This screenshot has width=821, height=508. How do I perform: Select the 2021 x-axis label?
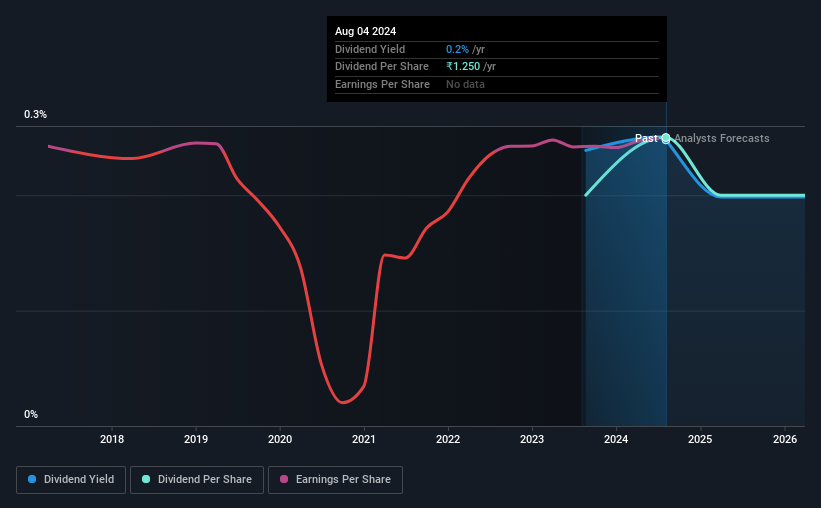coord(364,439)
